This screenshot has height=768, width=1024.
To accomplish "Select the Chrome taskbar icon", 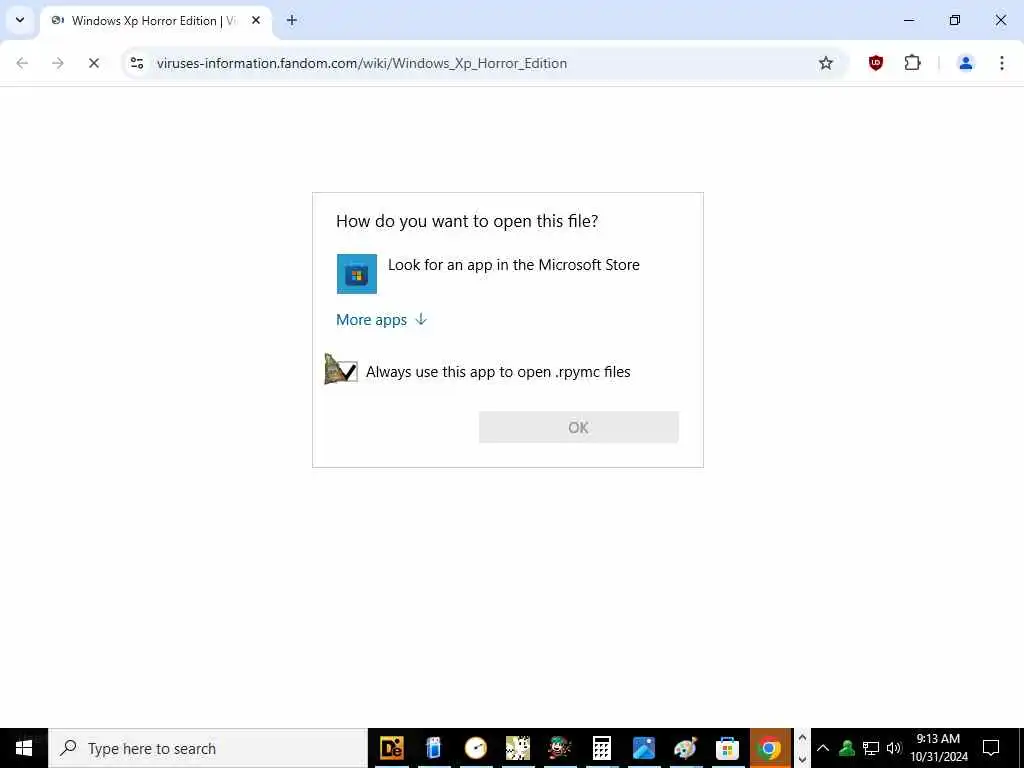I will point(770,748).
